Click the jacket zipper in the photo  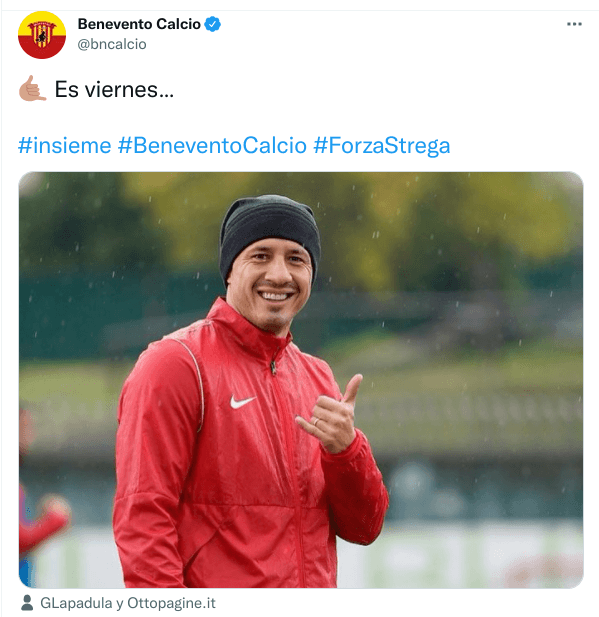tap(273, 367)
